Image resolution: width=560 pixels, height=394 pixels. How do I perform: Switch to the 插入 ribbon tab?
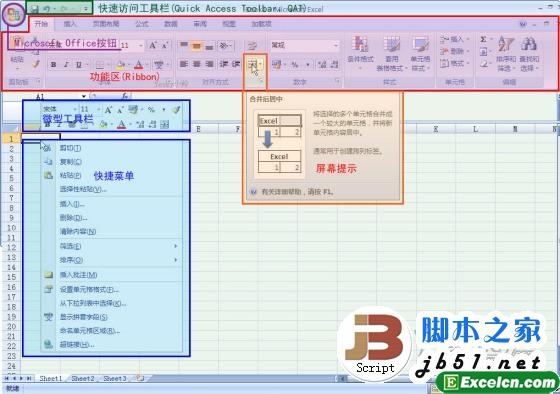pyautogui.click(x=70, y=24)
